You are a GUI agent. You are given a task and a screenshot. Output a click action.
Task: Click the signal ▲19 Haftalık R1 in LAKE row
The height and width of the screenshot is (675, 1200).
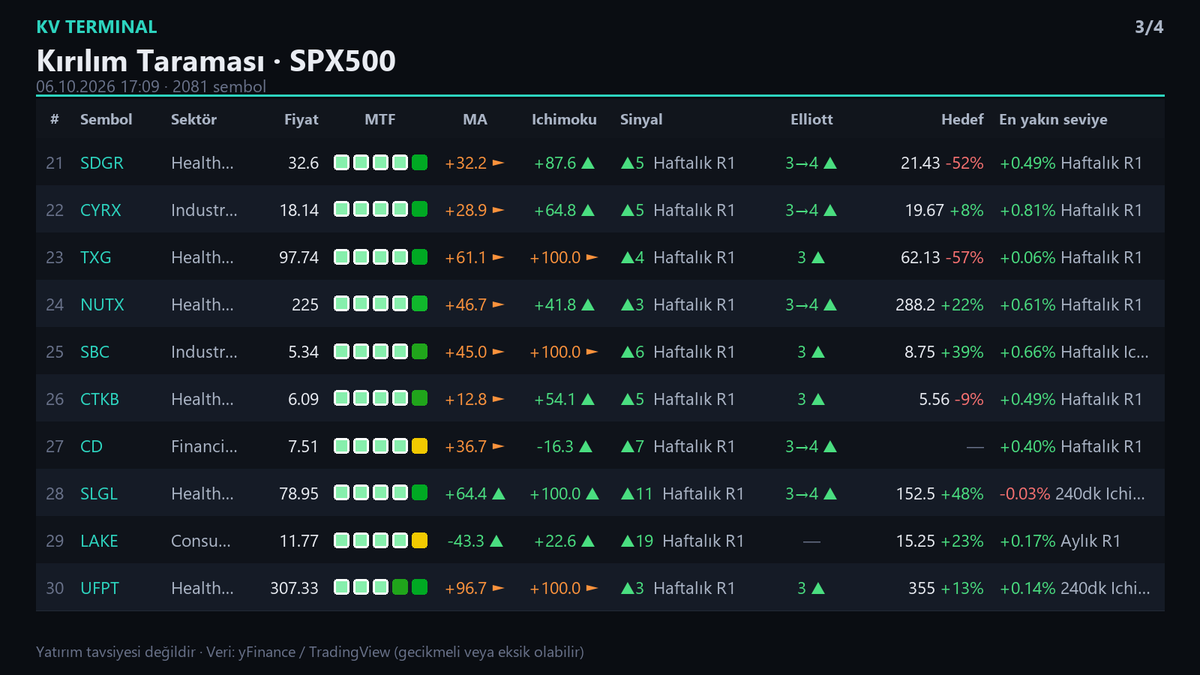(x=682, y=541)
